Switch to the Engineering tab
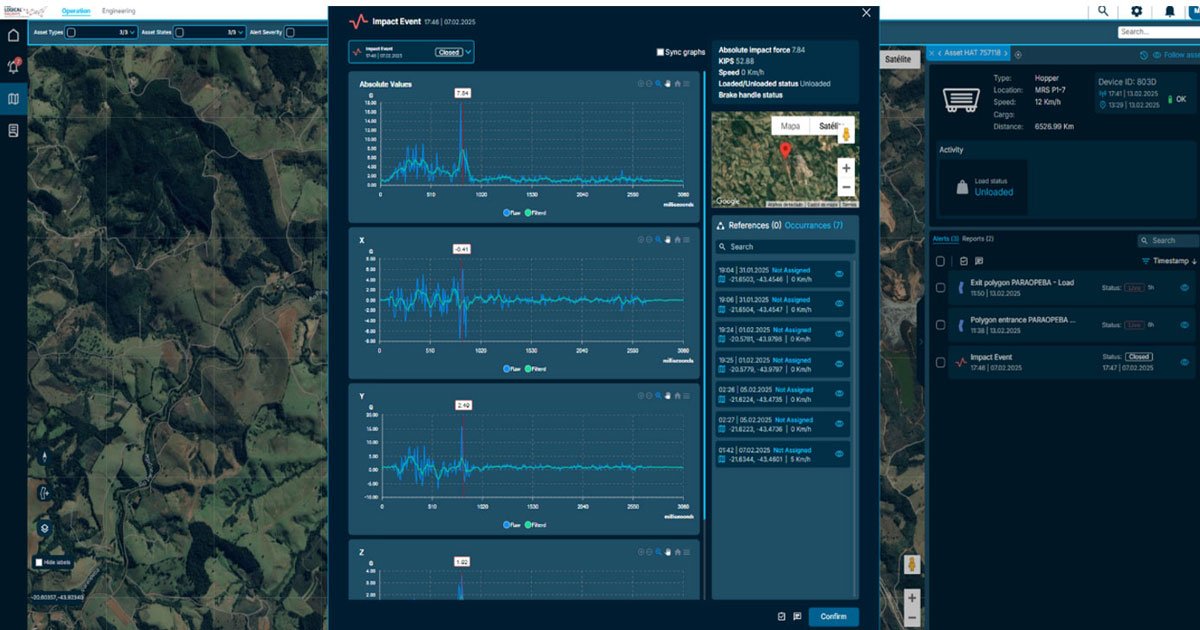This screenshot has height=630, width=1200. pyautogui.click(x=119, y=11)
